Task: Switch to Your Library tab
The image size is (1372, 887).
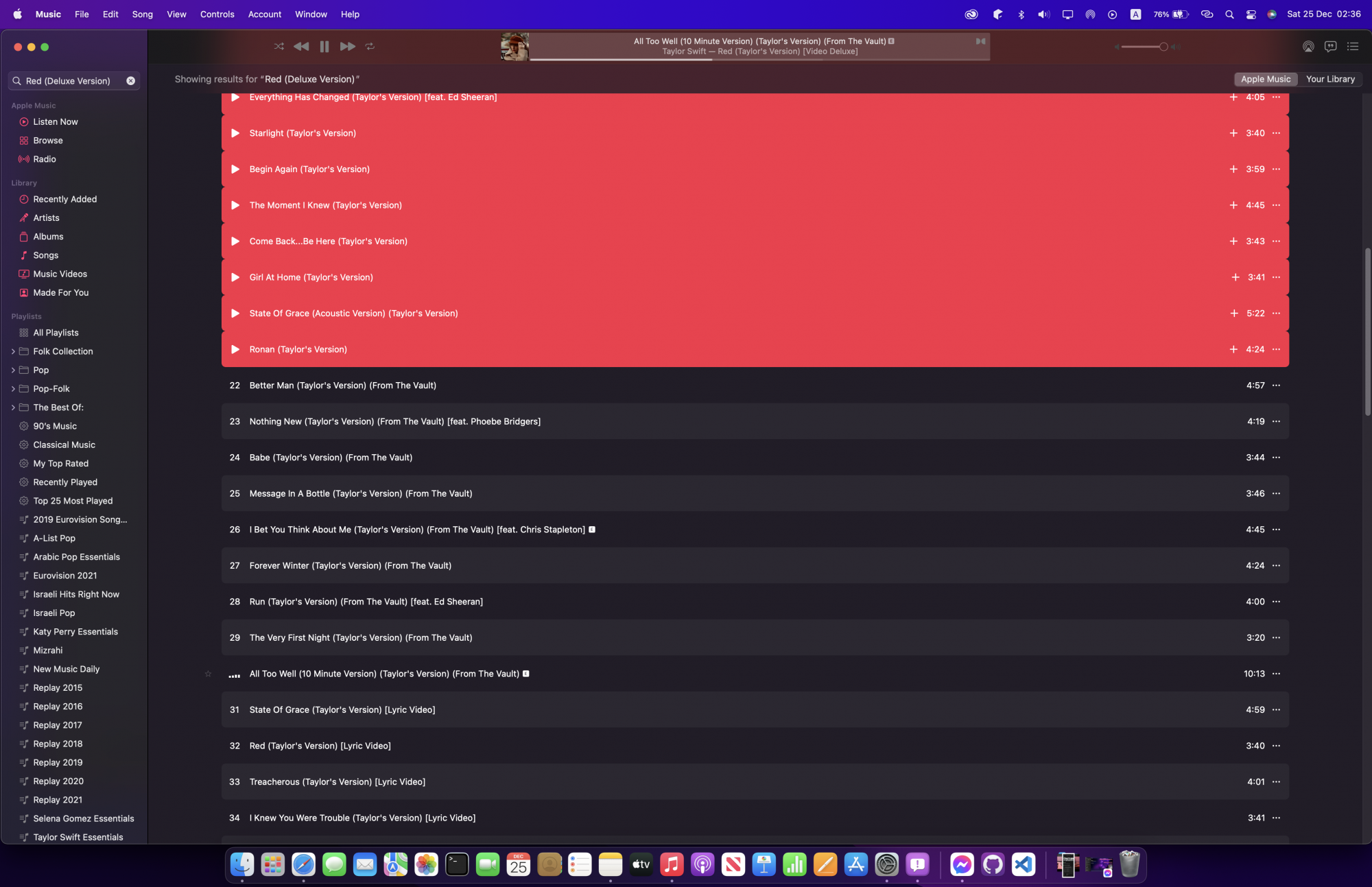Action: (1330, 79)
